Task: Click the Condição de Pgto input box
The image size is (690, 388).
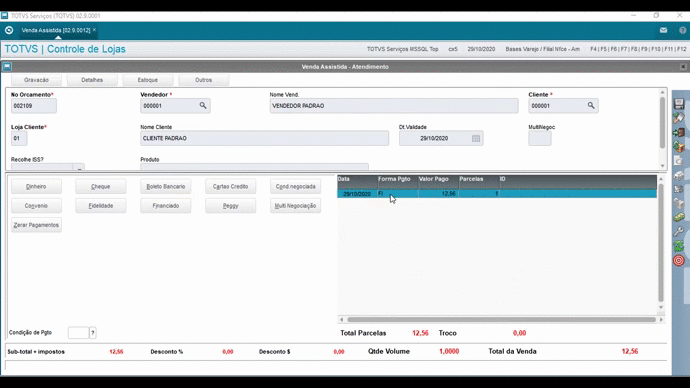Action: [x=78, y=333]
